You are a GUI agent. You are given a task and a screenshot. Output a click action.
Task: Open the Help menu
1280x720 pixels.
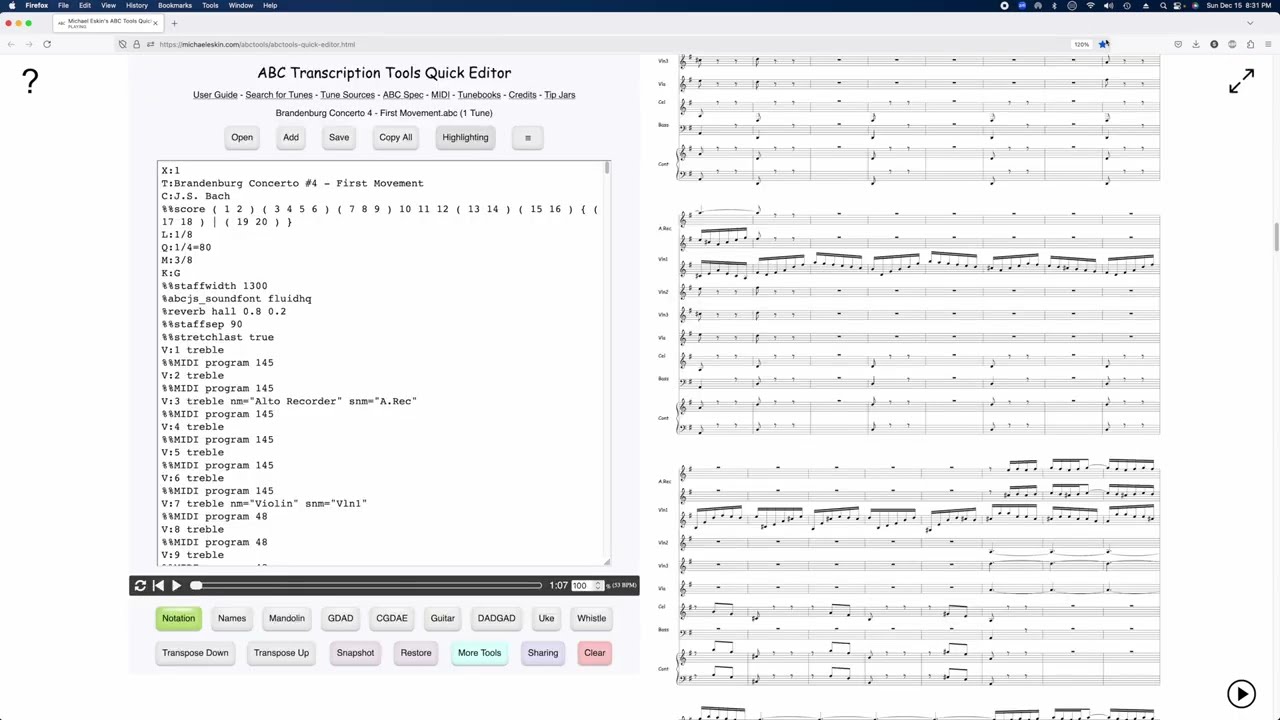(x=270, y=5)
